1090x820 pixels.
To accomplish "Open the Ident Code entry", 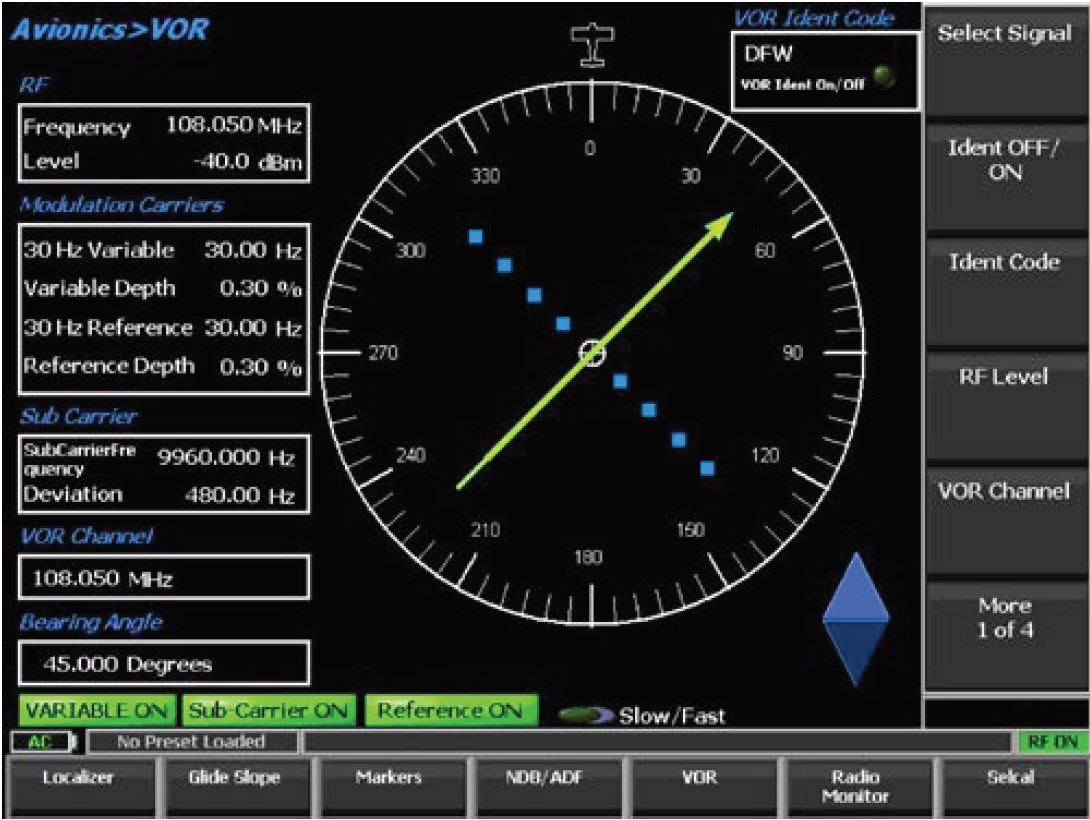I will coord(1004,262).
